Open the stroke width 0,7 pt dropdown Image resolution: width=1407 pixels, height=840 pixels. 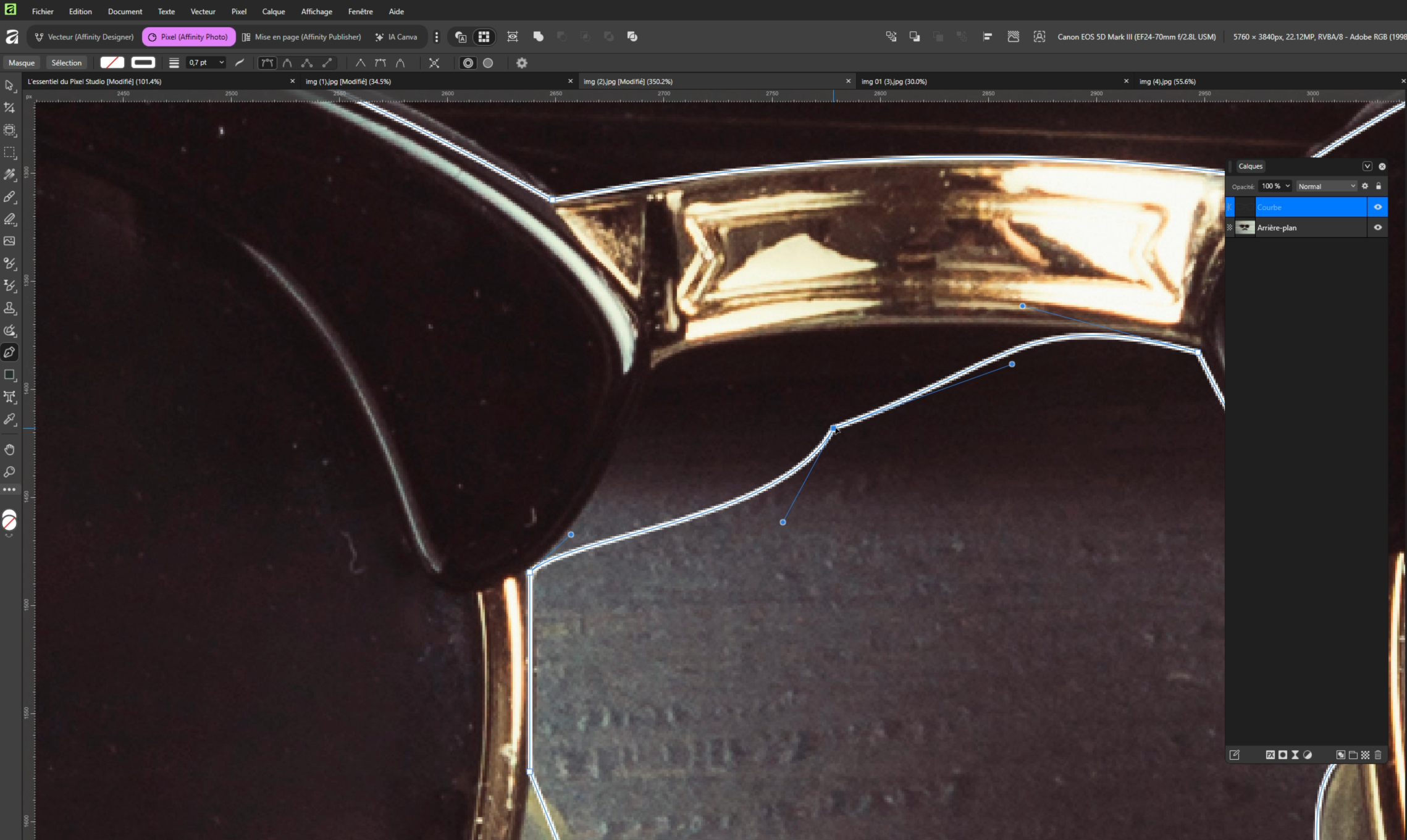click(x=221, y=62)
